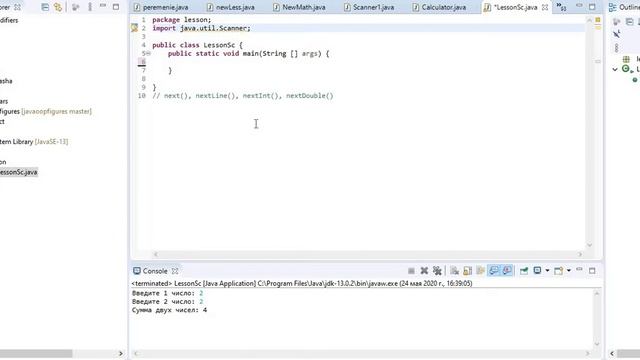Screen dimensions: 640x360
Task: Click editor horizontal scrollbar right arrow
Action: tap(580, 254)
